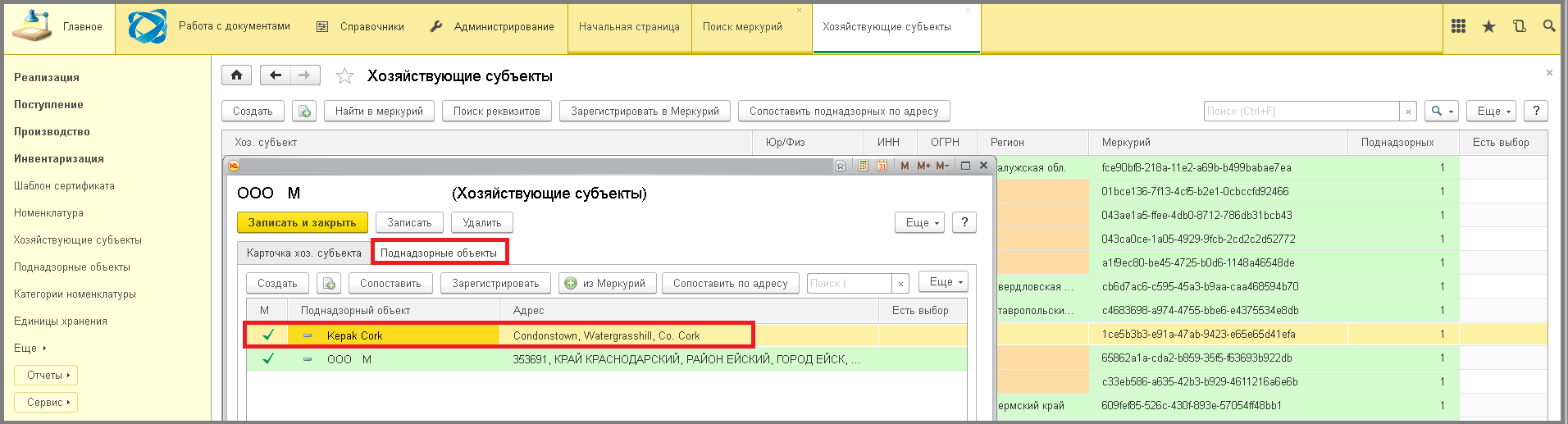
Task: Open the Отчеты submenu button
Action: click(x=46, y=375)
